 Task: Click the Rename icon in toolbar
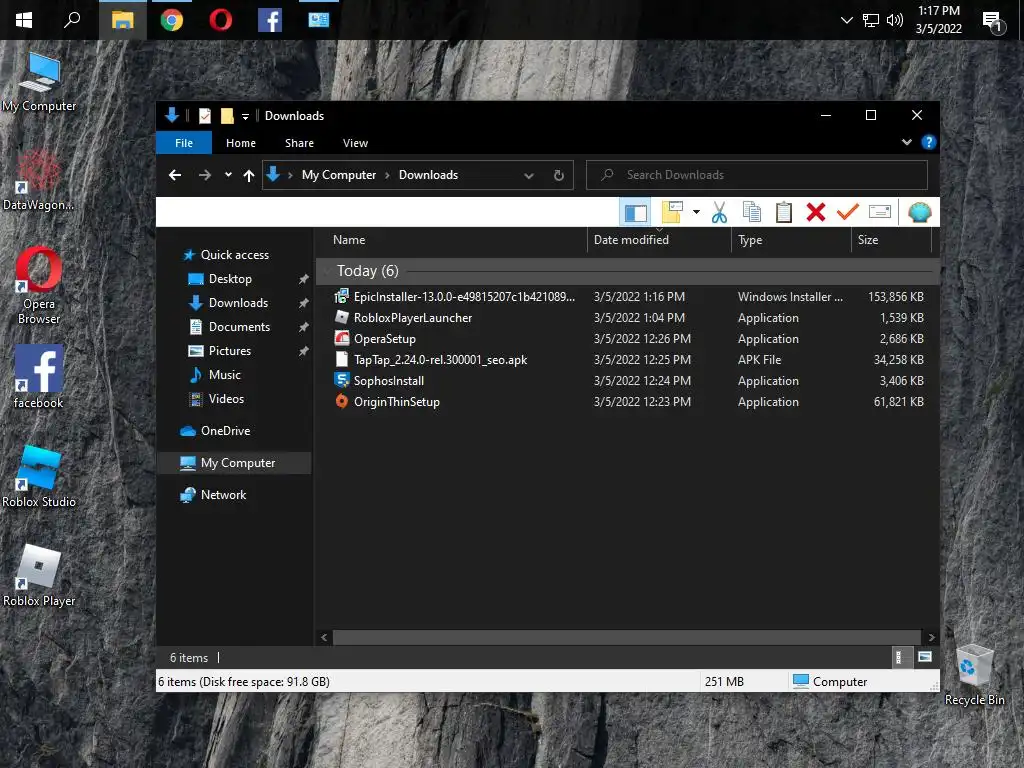click(880, 212)
